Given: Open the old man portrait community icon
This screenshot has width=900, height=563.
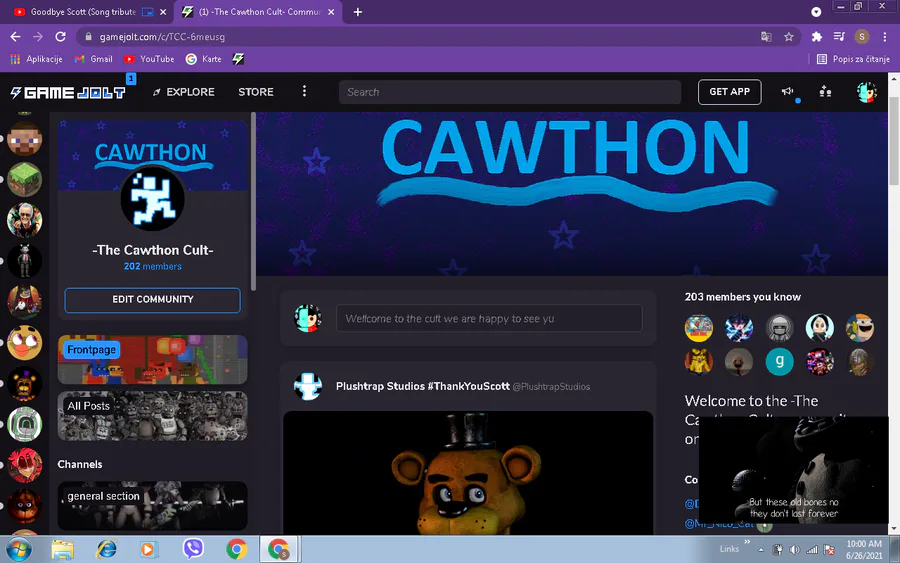Looking at the screenshot, I should click(x=24, y=220).
